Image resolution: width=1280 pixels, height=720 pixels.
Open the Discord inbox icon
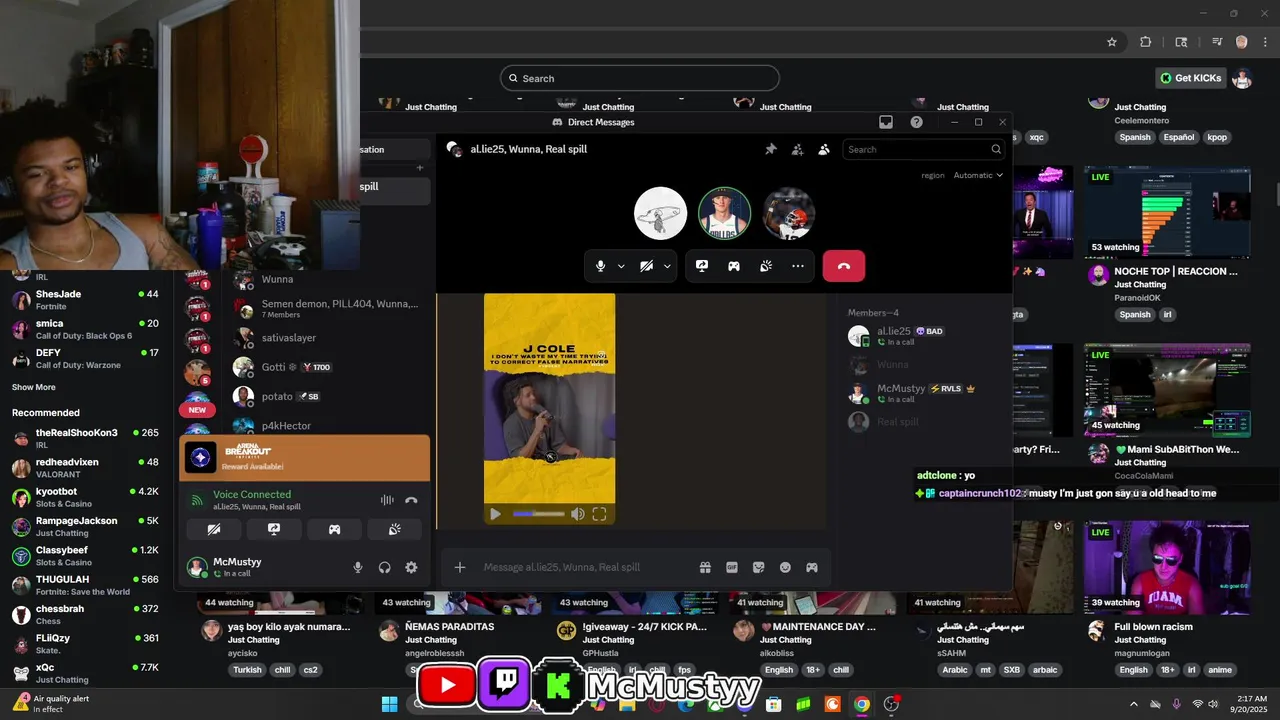(x=886, y=122)
